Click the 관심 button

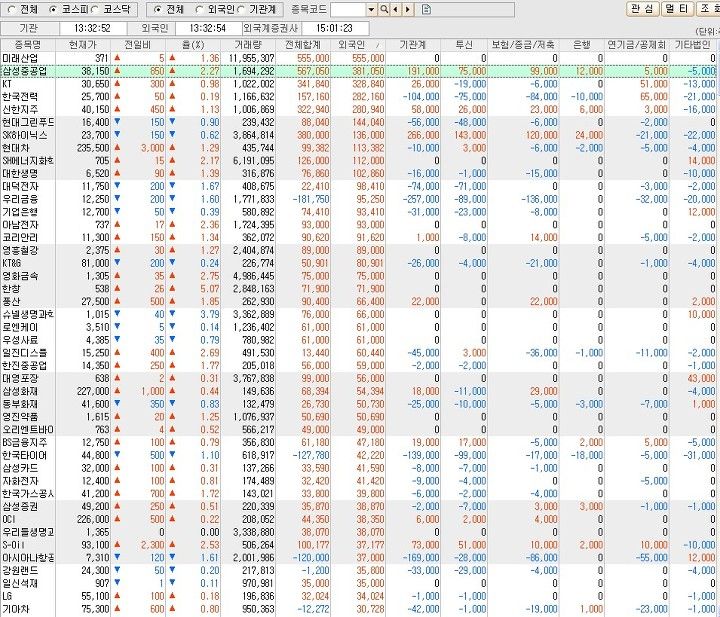[x=642, y=9]
